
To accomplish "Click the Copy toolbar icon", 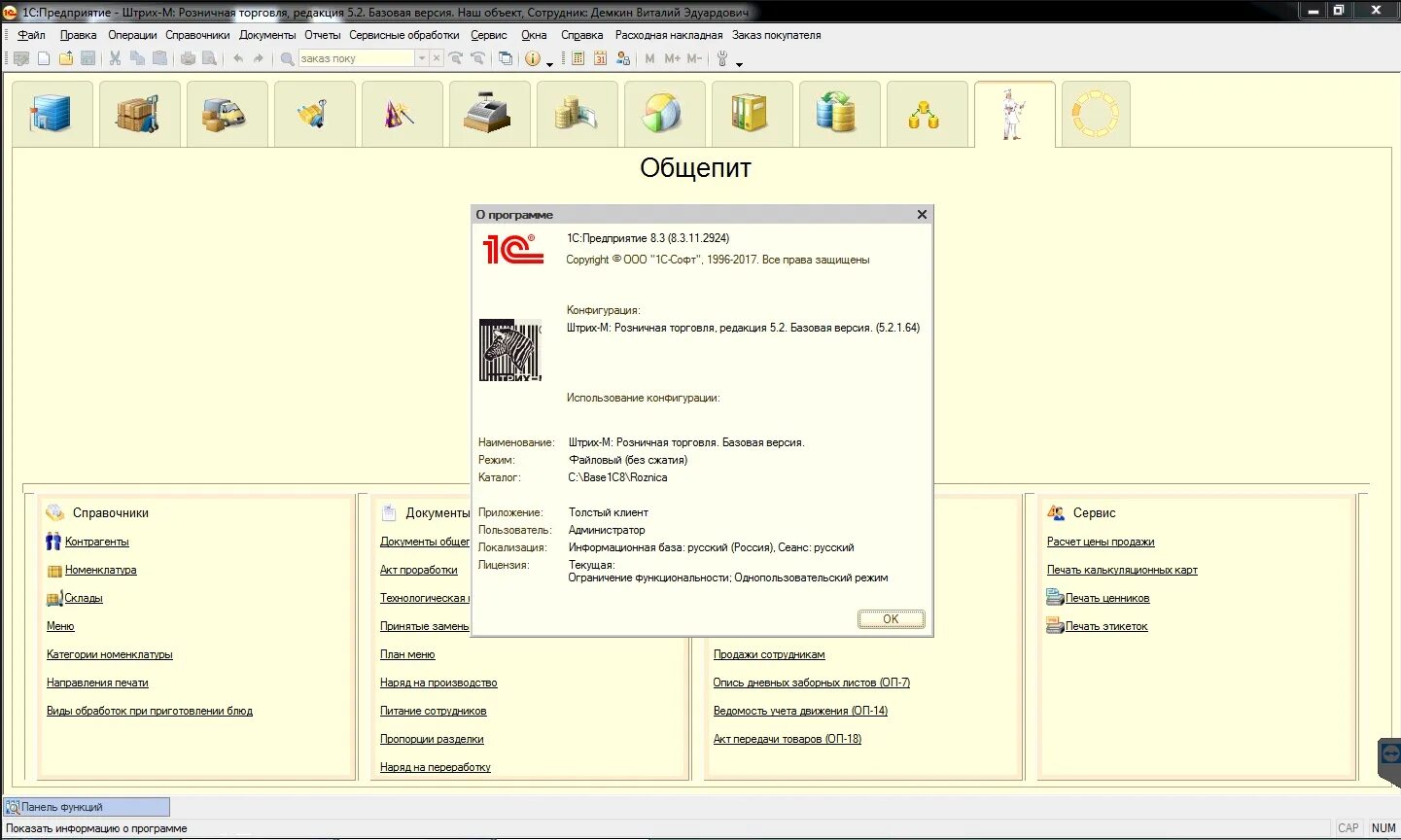I will 137,58.
